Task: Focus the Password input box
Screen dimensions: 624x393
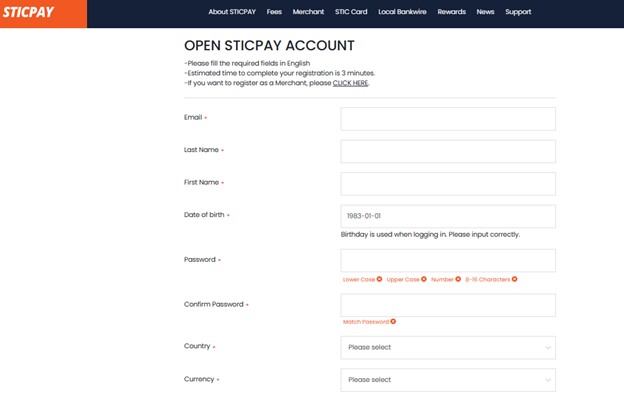Action: [x=448, y=261]
